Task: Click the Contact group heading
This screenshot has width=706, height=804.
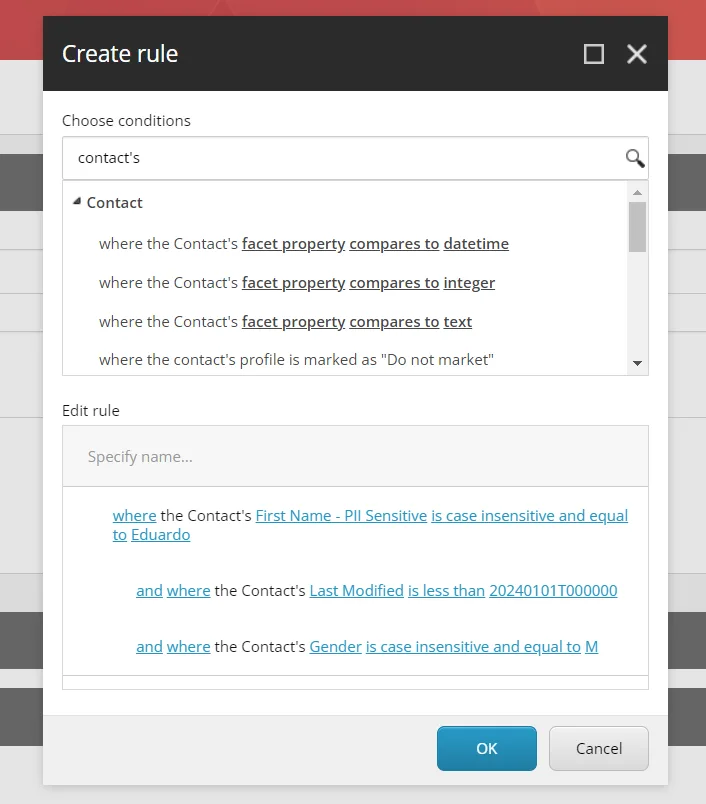Action: [114, 203]
